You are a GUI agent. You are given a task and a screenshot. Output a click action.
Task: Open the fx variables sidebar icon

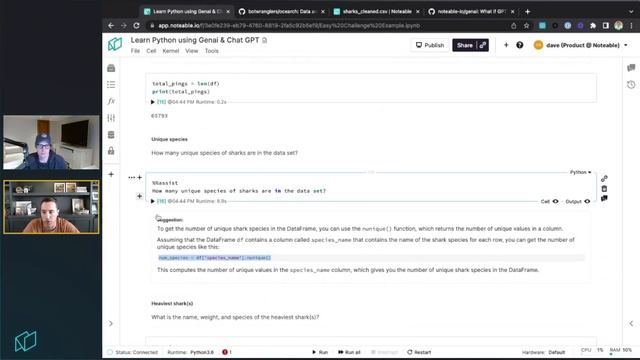[111, 101]
